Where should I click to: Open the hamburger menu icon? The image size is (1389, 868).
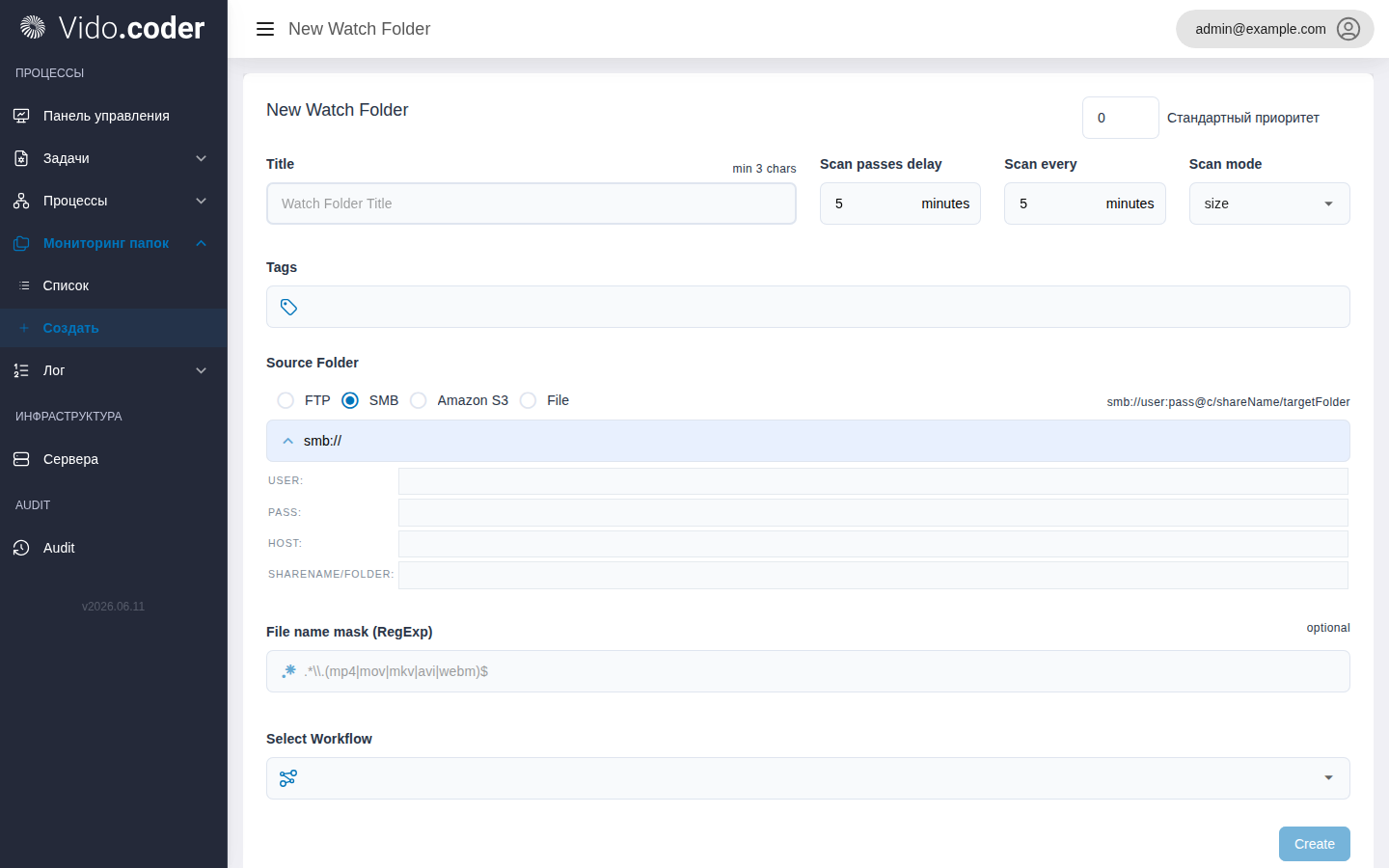click(x=265, y=29)
